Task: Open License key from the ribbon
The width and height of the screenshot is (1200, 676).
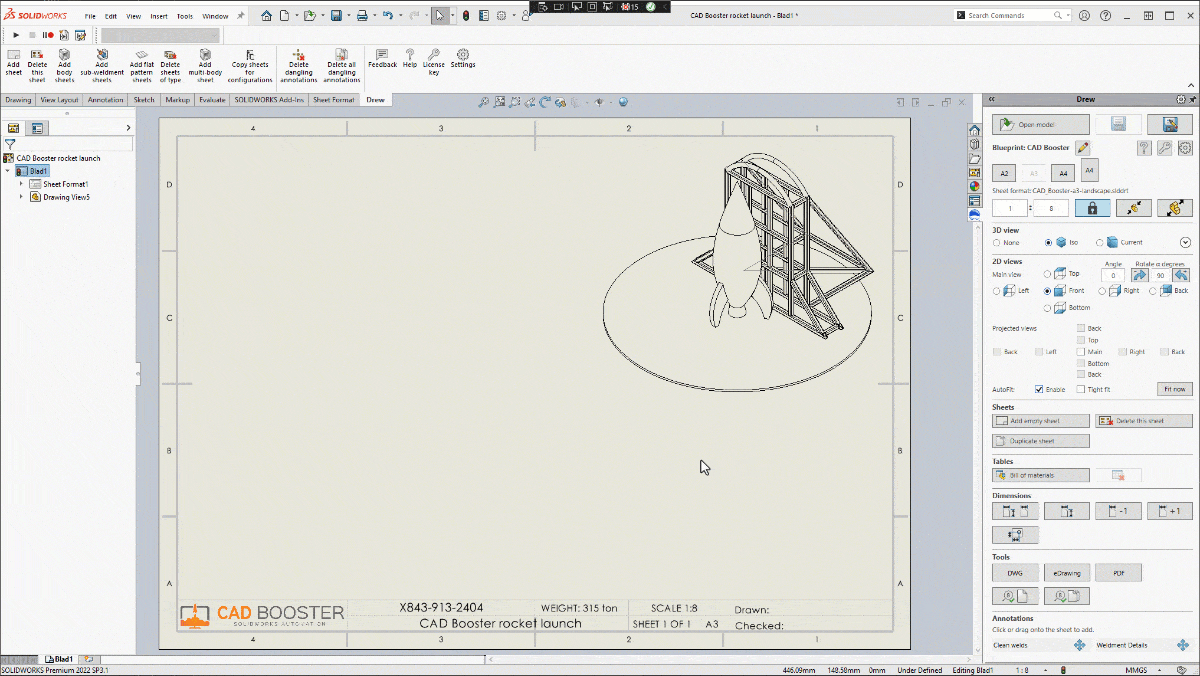Action: [x=434, y=60]
